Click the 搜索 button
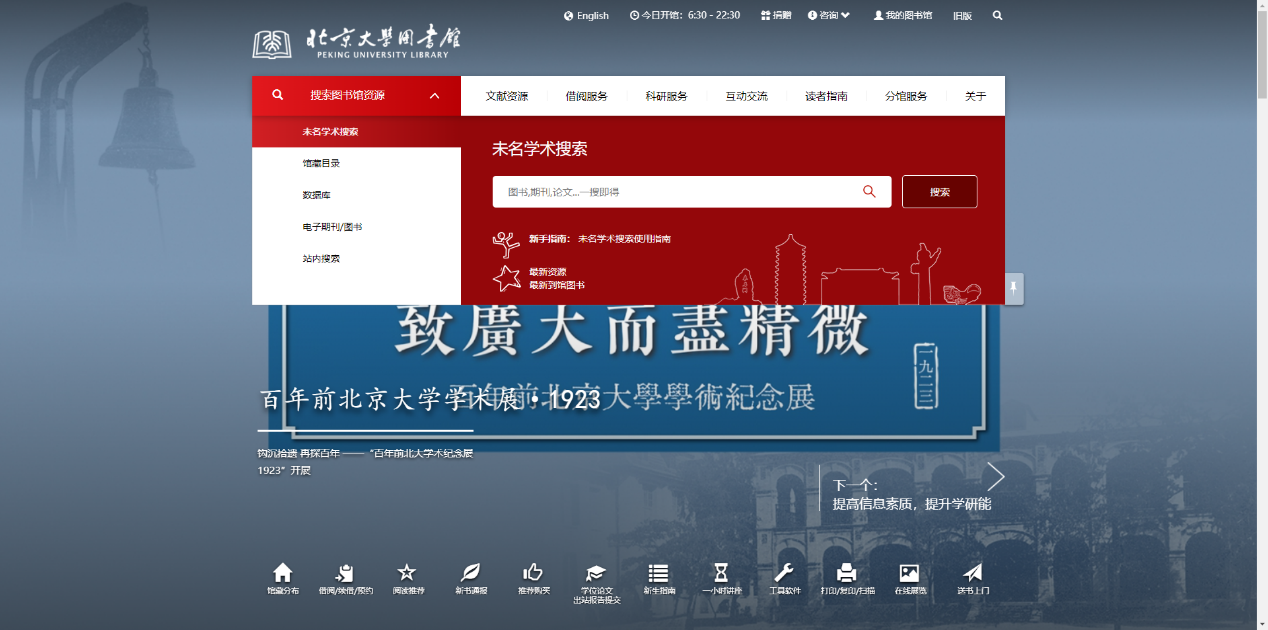1268x630 pixels. (x=939, y=192)
